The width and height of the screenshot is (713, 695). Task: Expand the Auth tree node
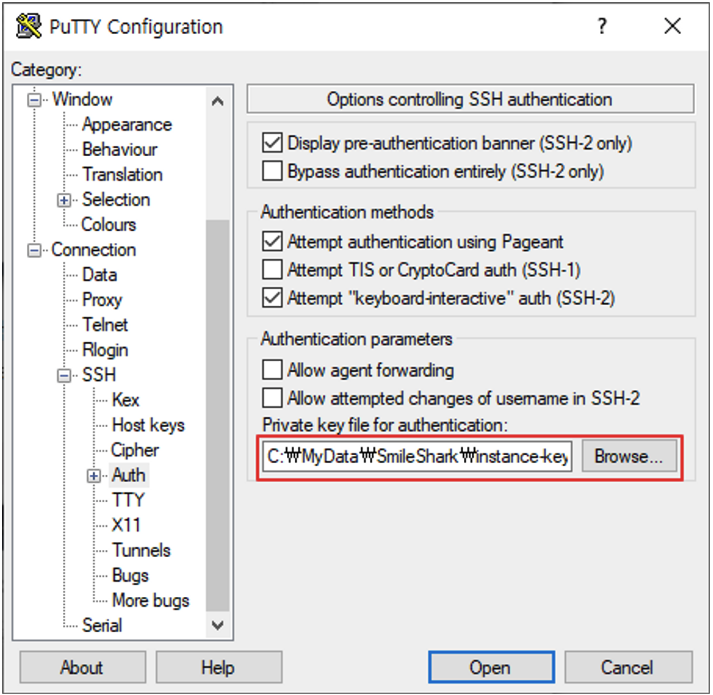tap(95, 476)
